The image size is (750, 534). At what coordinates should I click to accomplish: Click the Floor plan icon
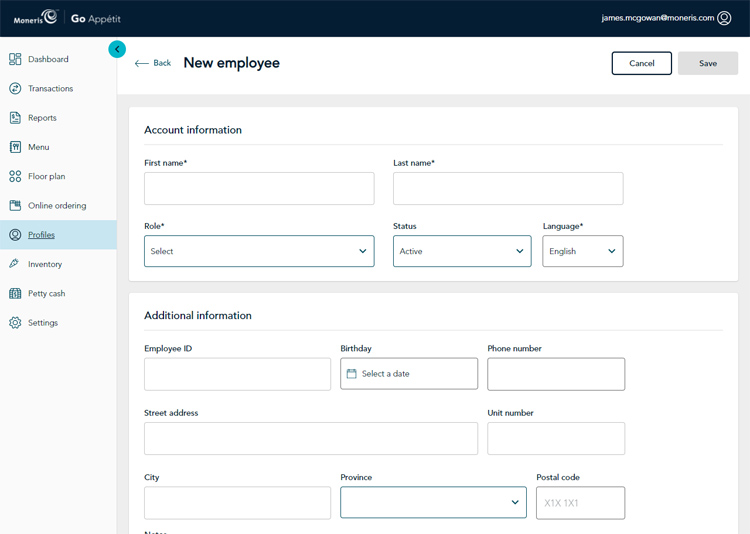pyautogui.click(x=15, y=176)
